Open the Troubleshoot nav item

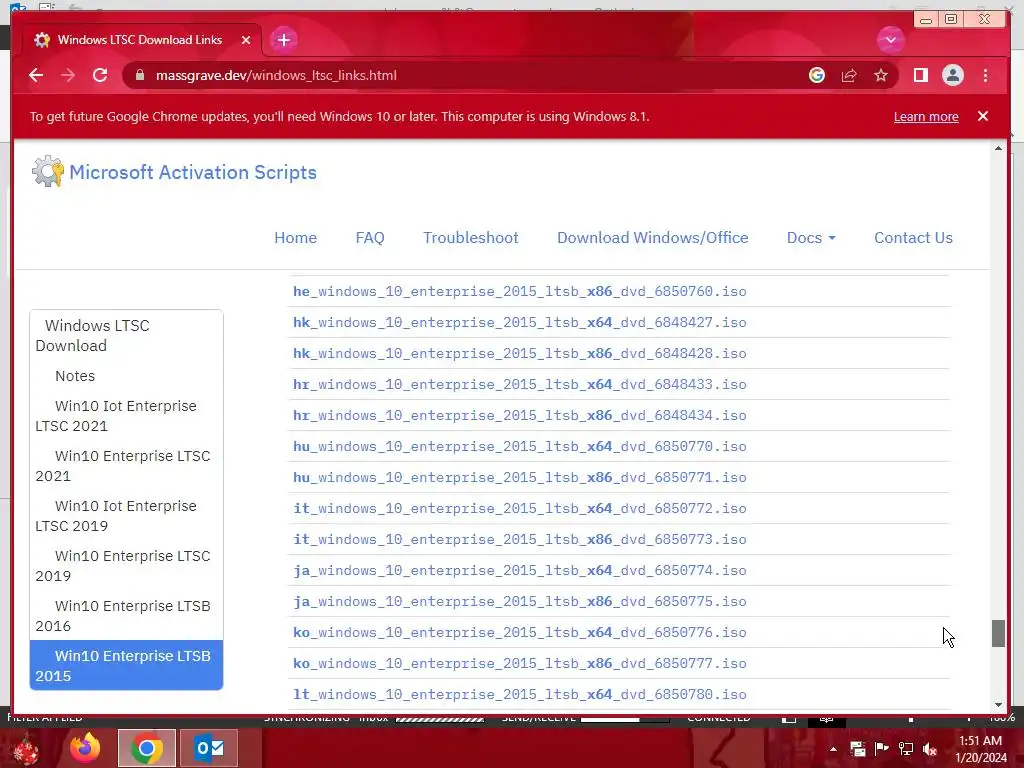(x=471, y=238)
